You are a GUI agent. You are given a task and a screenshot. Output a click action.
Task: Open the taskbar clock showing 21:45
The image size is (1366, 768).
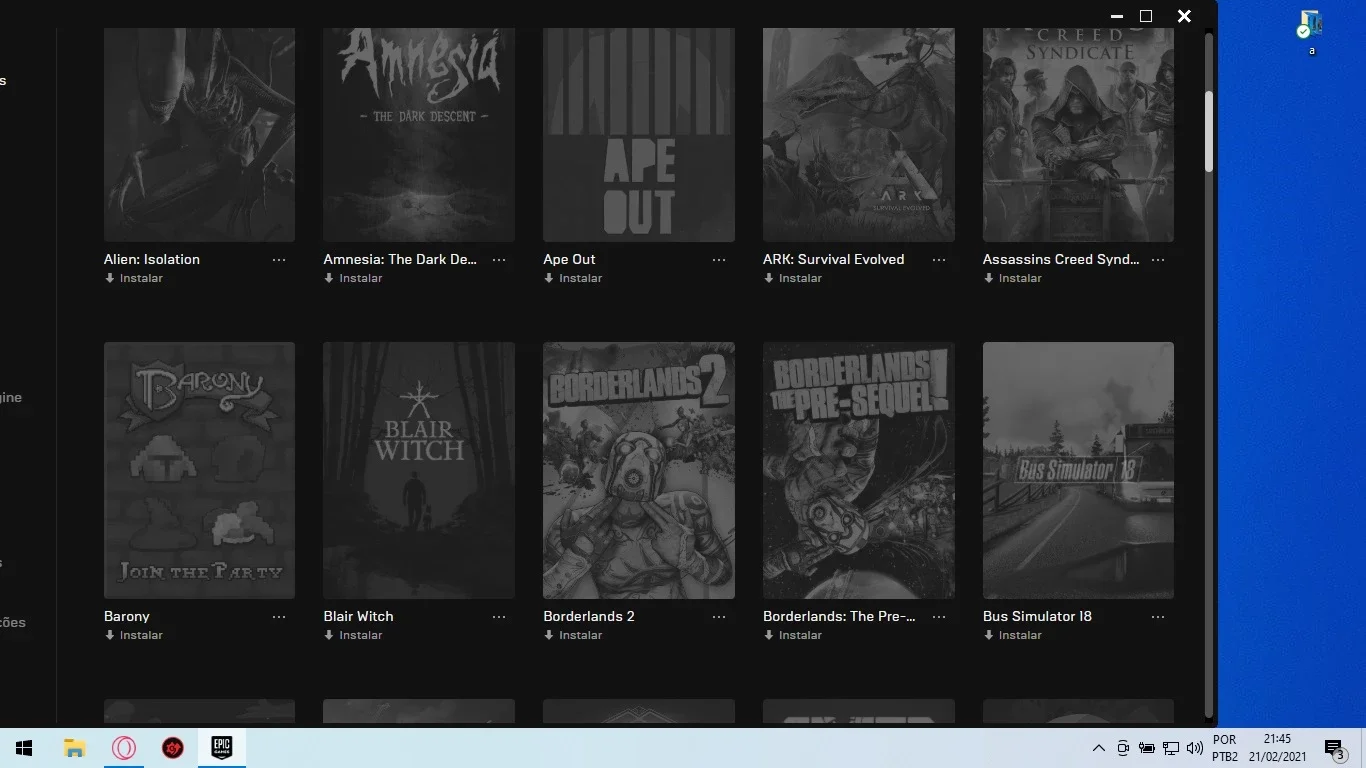[x=1277, y=748]
